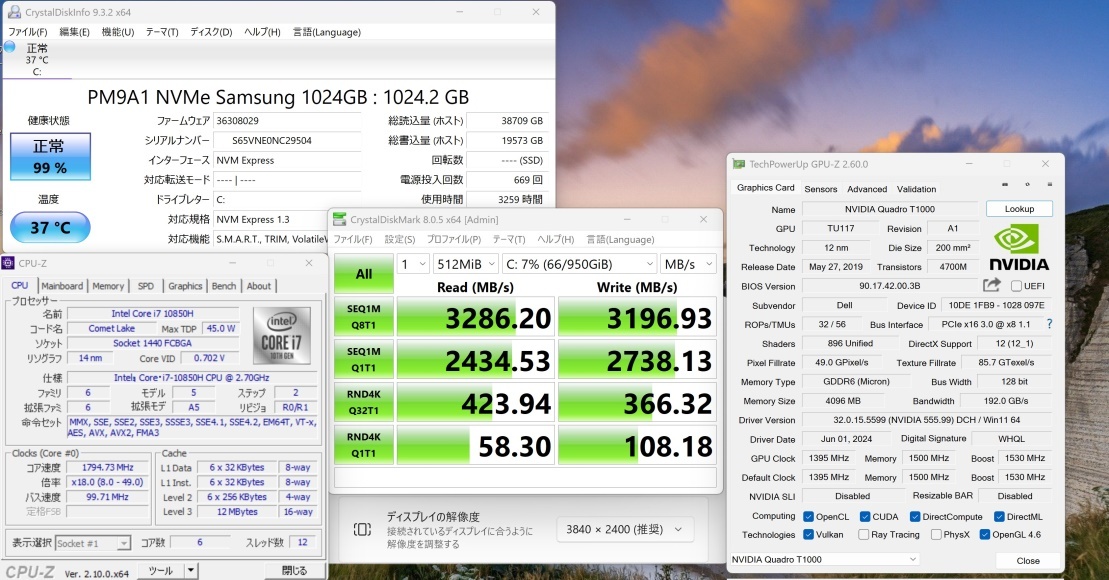Switch to the Validation tab in GPU-Z

tap(917, 189)
